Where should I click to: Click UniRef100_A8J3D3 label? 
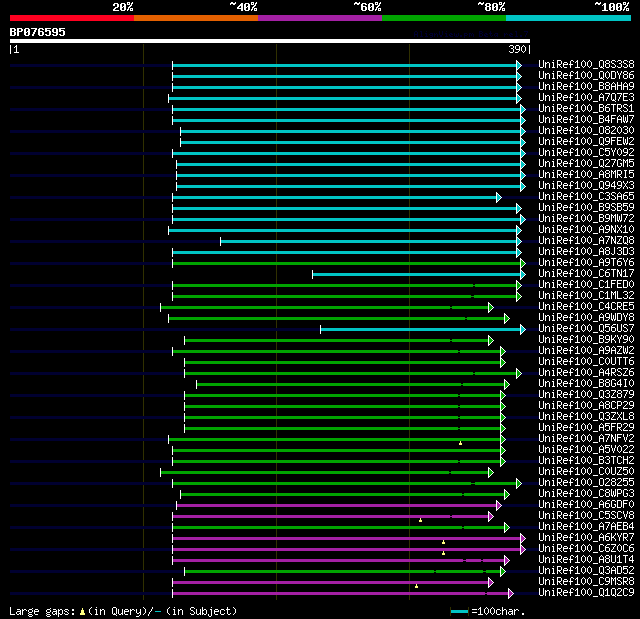586,252
